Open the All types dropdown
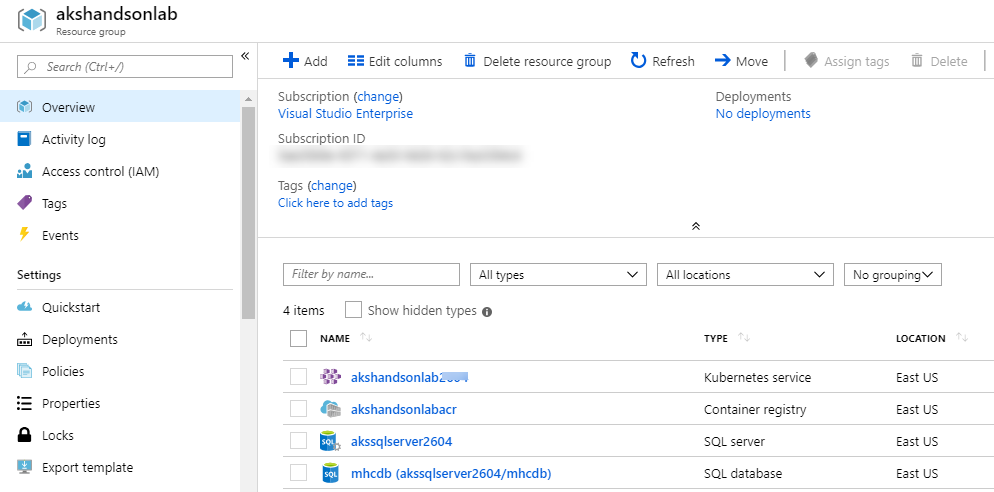 coord(558,275)
